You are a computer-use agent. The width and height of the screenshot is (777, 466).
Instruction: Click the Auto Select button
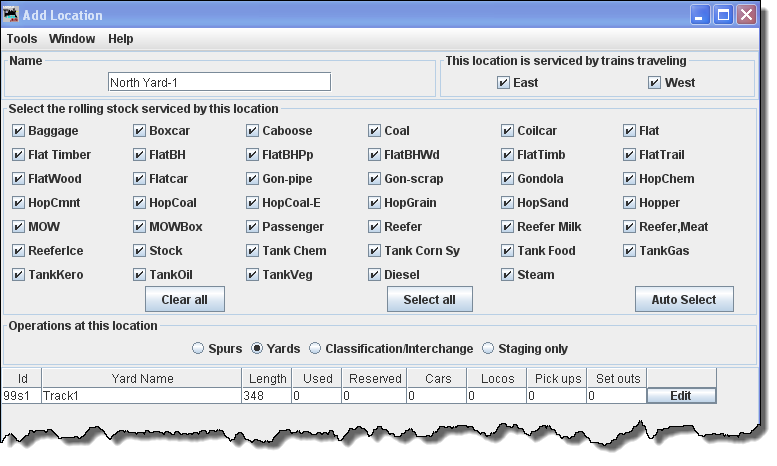[683, 300]
